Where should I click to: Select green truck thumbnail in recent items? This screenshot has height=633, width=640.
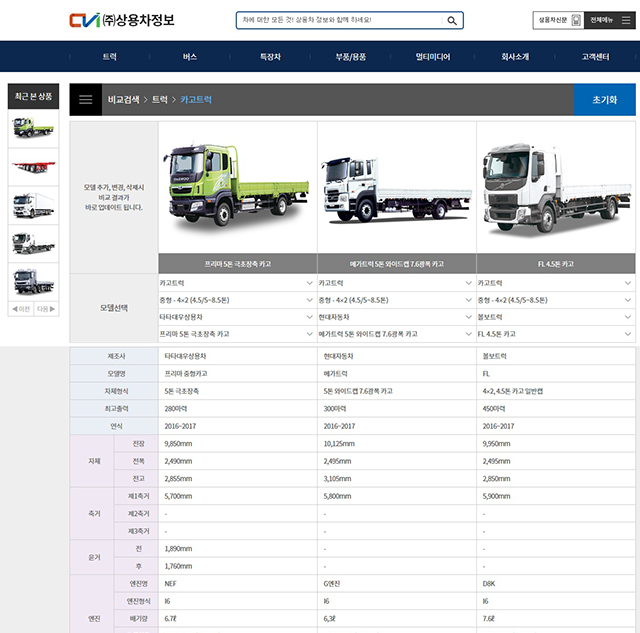pyautogui.click(x=33, y=127)
